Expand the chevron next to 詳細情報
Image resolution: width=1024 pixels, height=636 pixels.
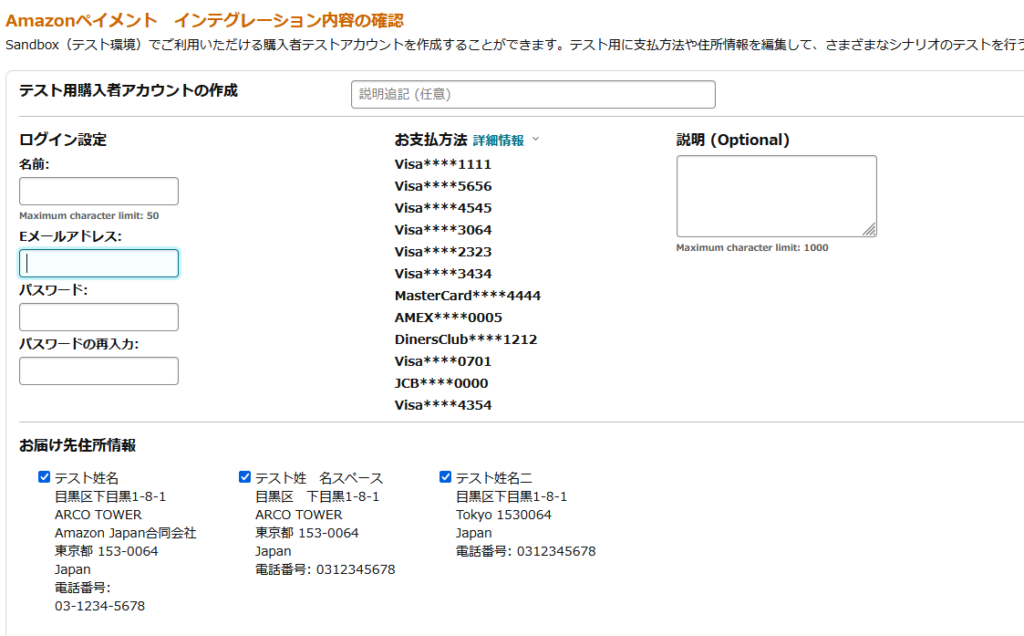click(x=535, y=140)
